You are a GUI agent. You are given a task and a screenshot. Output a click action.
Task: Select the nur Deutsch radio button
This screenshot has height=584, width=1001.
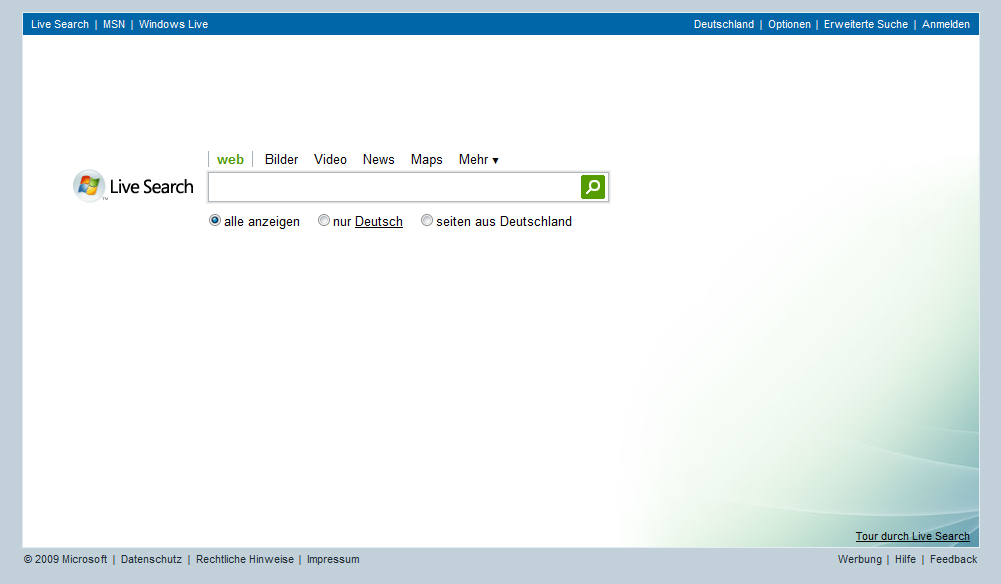pyautogui.click(x=324, y=220)
